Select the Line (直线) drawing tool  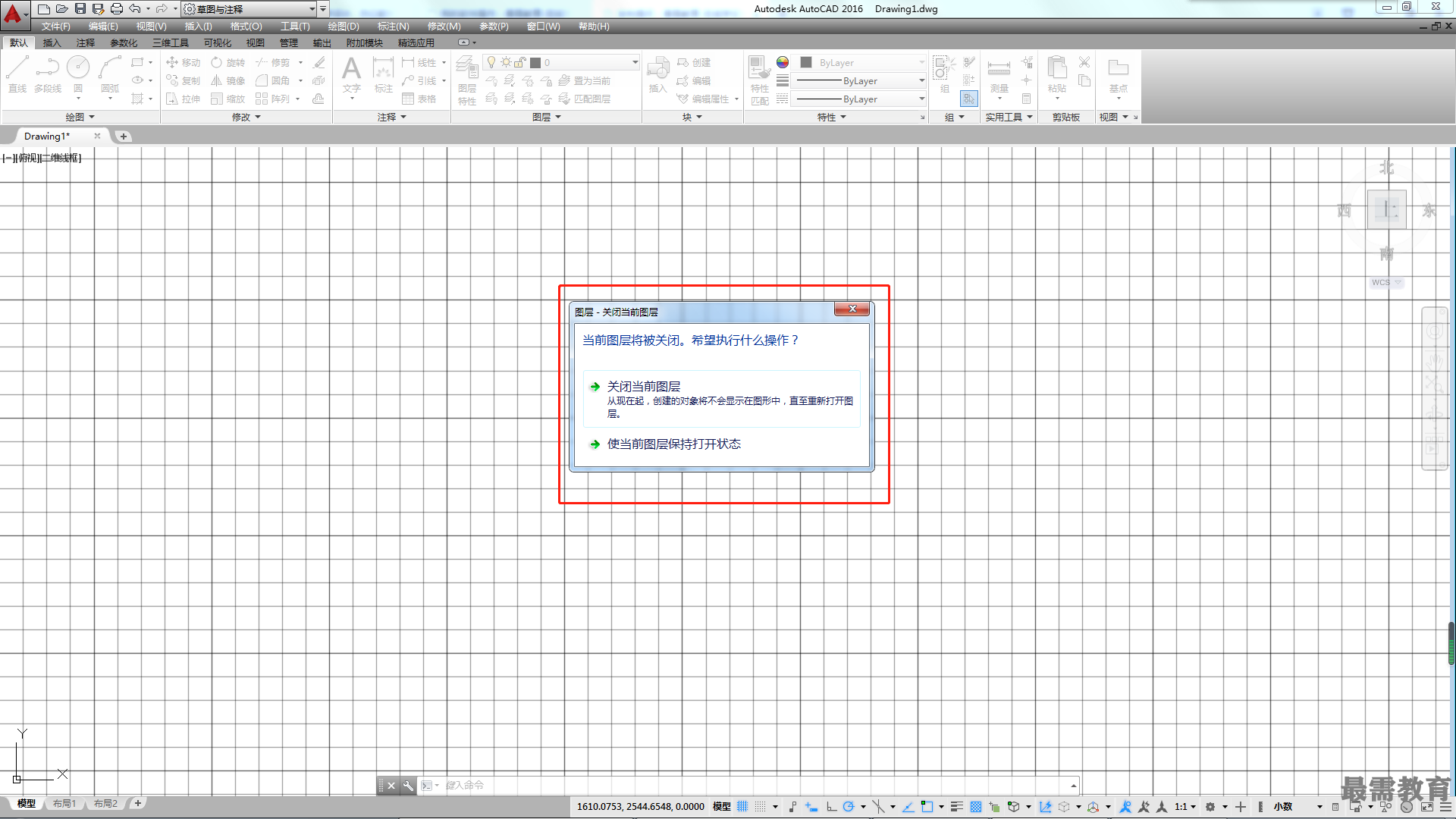[17, 74]
